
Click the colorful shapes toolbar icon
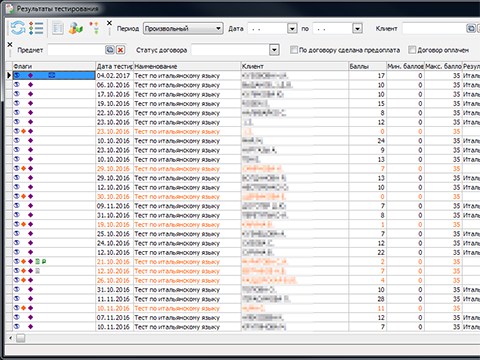pyautogui.click(x=76, y=28)
